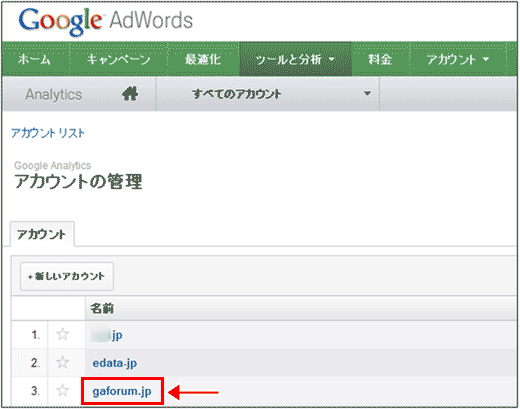Expand the ツールと分析 menu

point(295,59)
